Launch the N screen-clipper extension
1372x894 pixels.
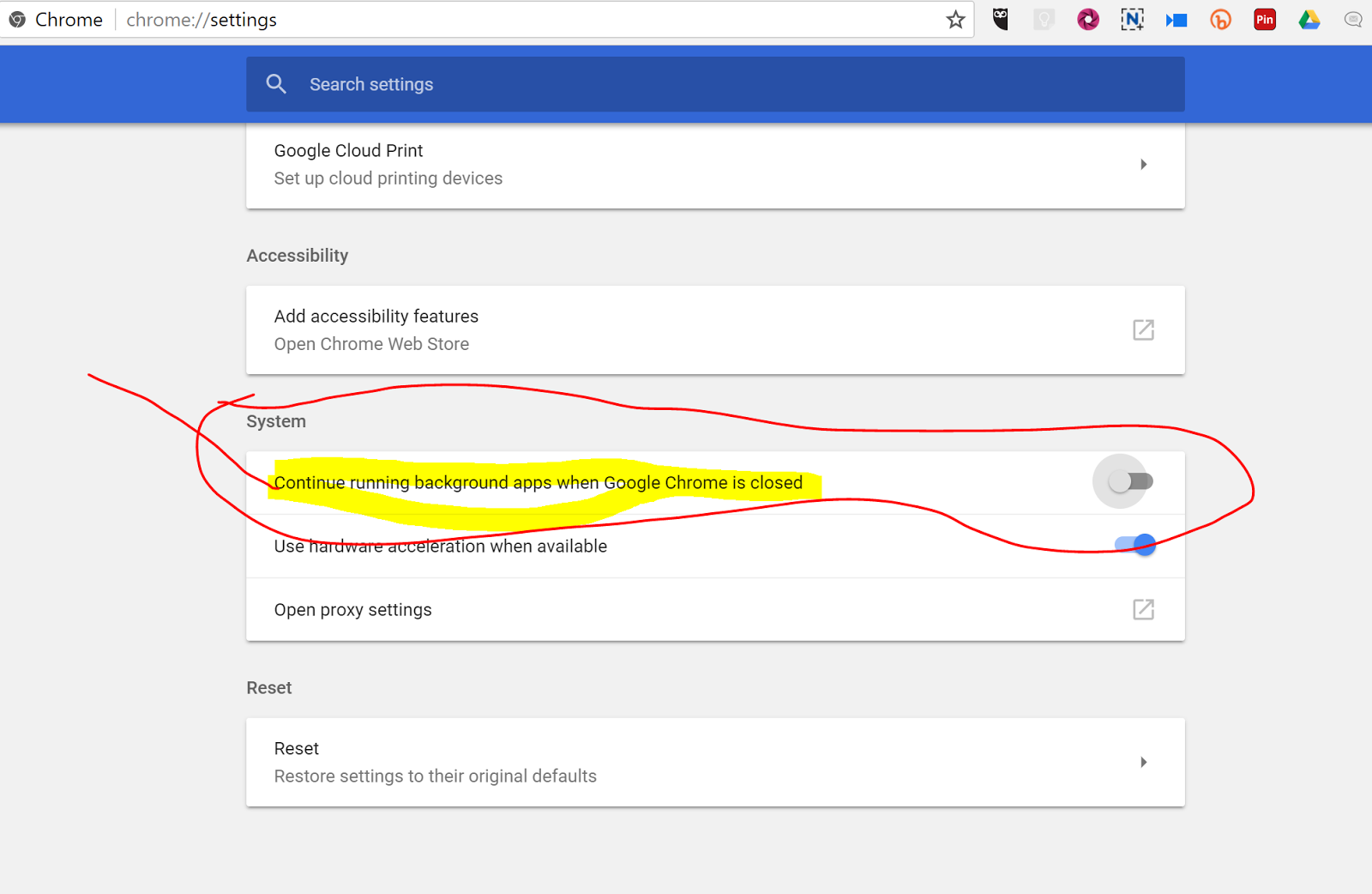[1132, 19]
